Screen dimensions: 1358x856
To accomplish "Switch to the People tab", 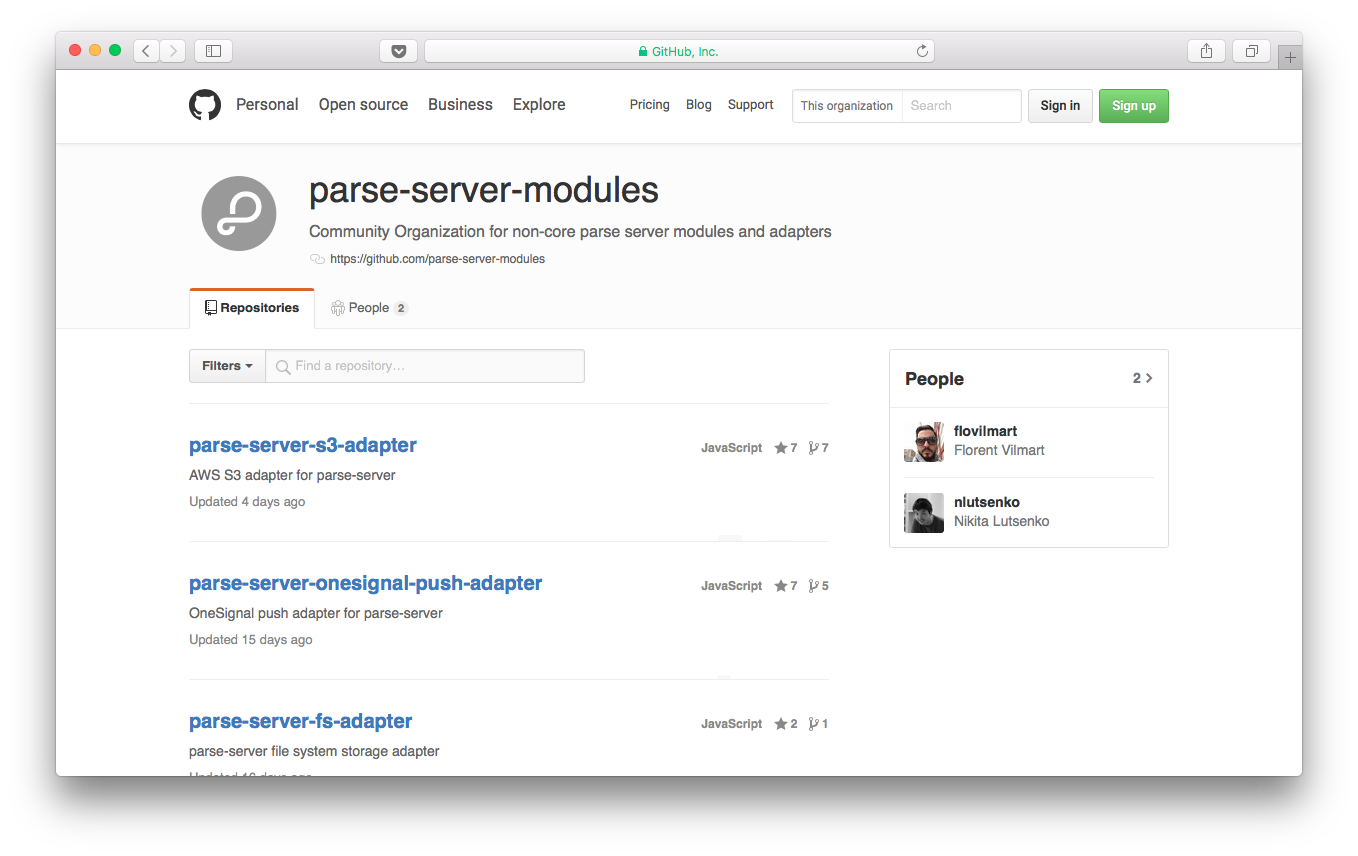I will click(369, 308).
